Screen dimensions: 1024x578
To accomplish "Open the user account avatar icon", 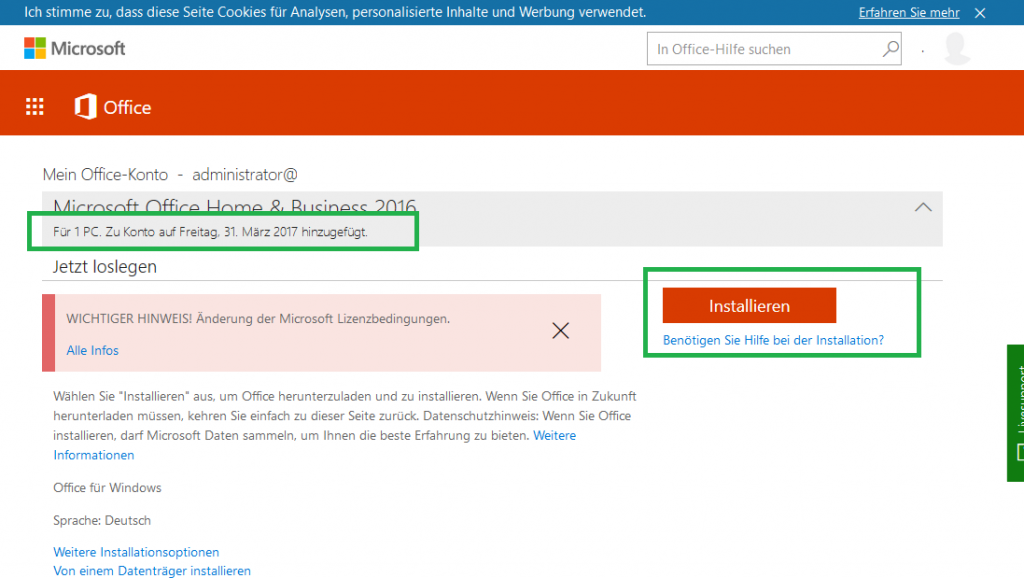I will [x=956, y=47].
